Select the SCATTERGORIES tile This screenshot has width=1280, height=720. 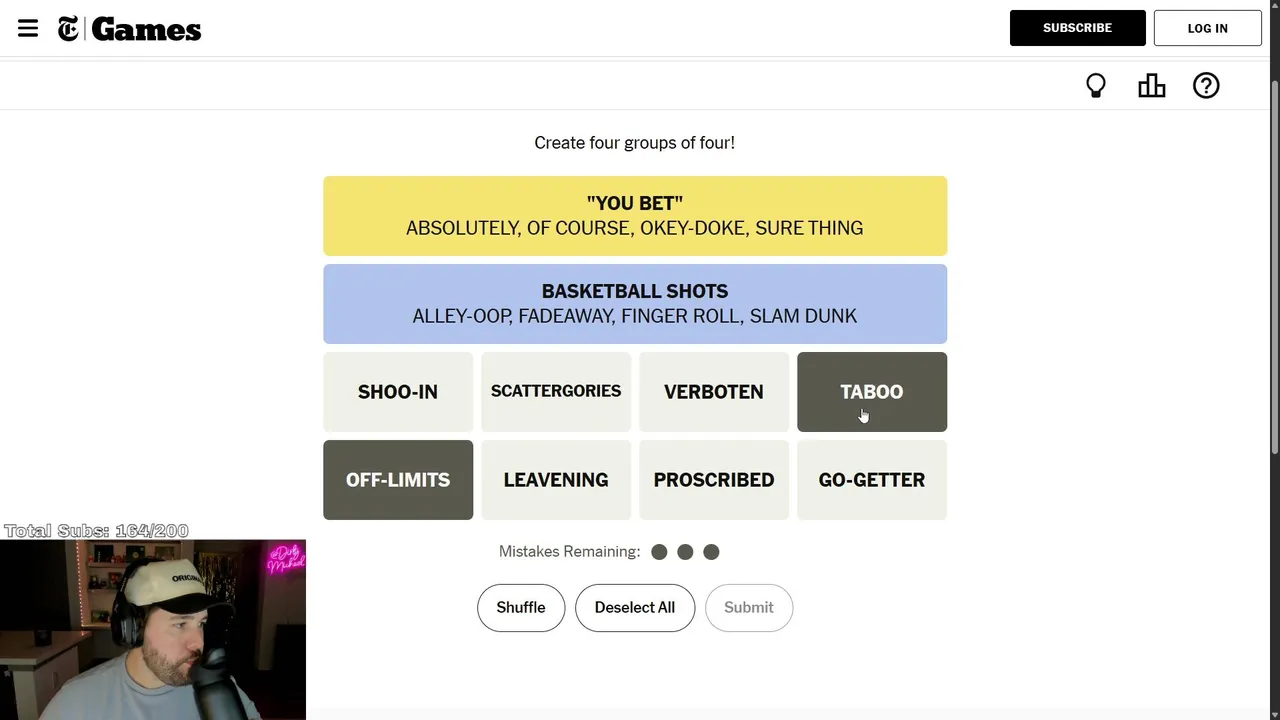(x=556, y=392)
